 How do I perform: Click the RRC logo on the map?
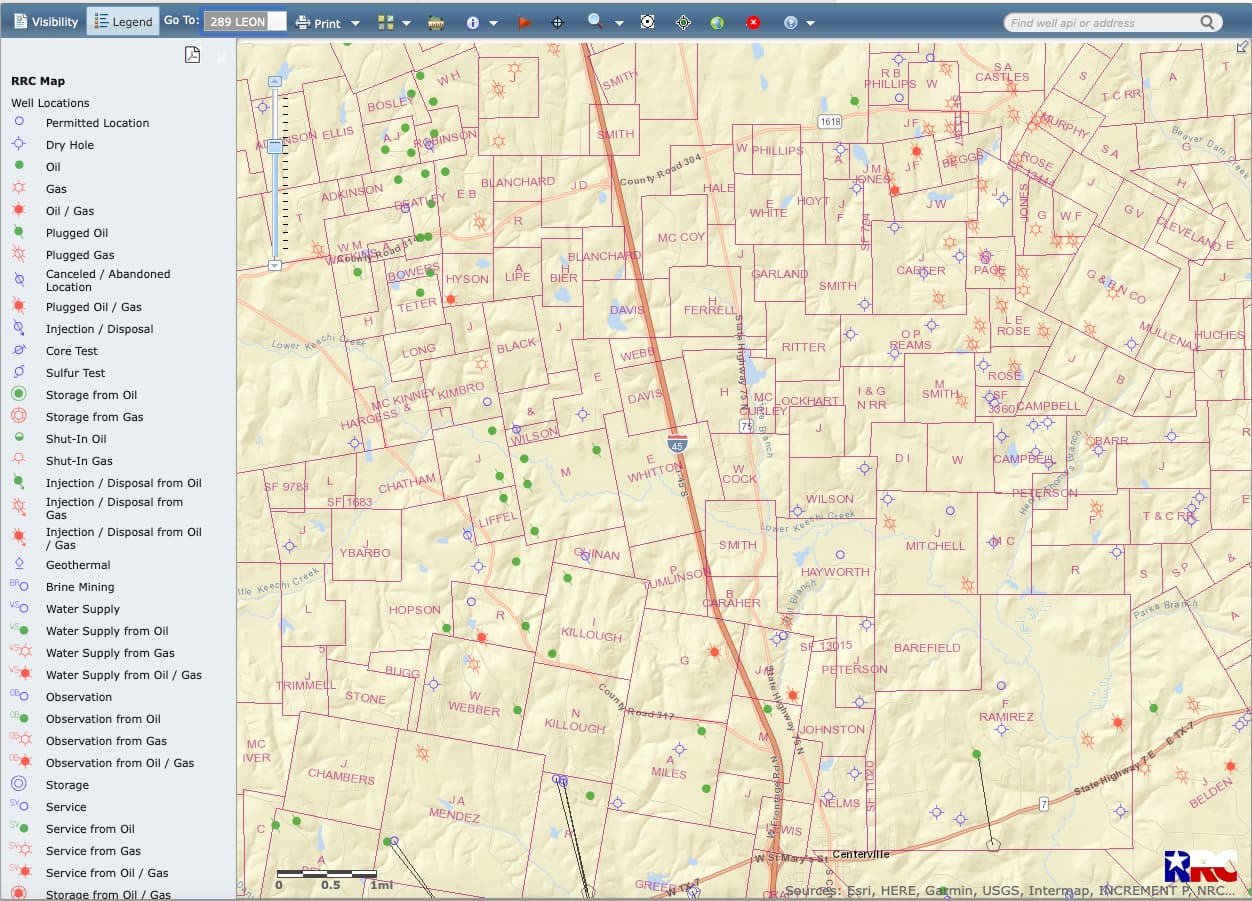[1201, 866]
